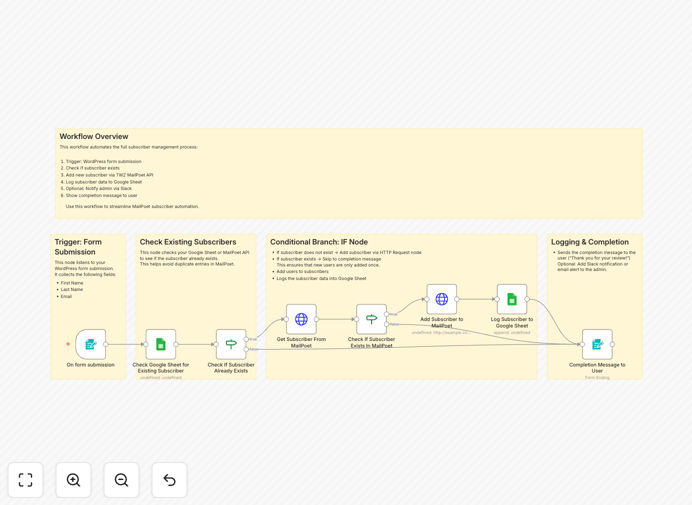Click the Check Existing Subscribers note heading
The width and height of the screenshot is (692, 505).
(188, 242)
